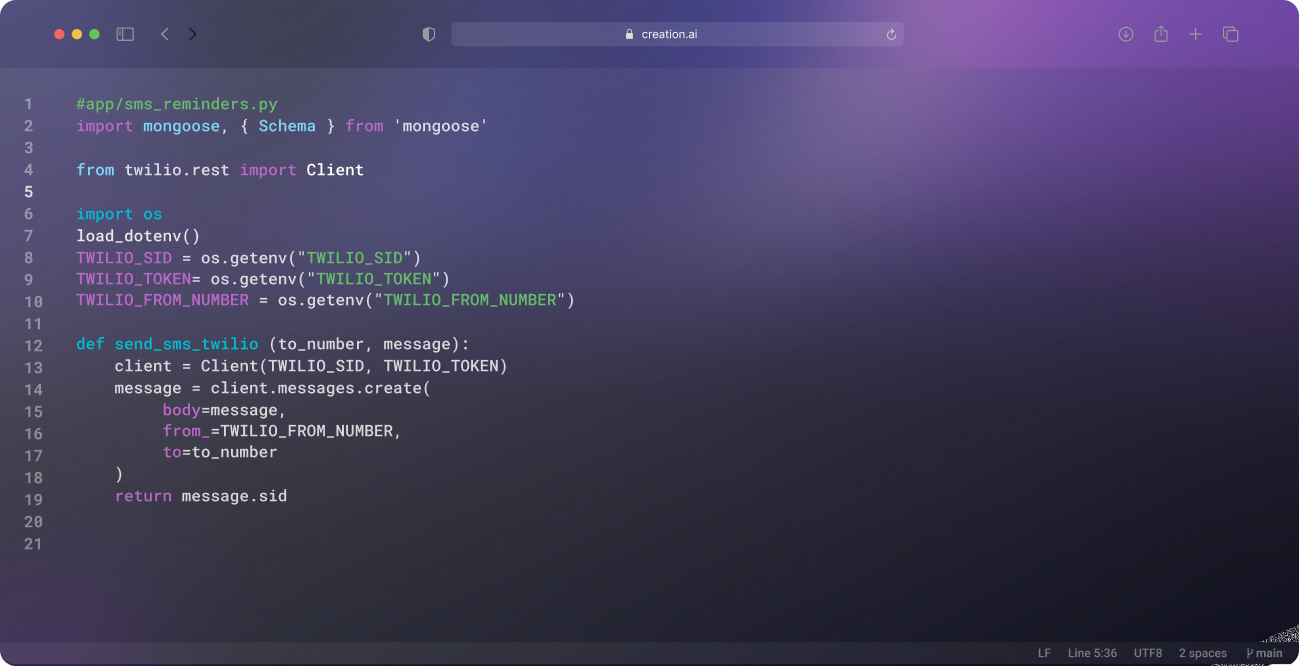Open the privacy shield report icon

(x=429, y=34)
